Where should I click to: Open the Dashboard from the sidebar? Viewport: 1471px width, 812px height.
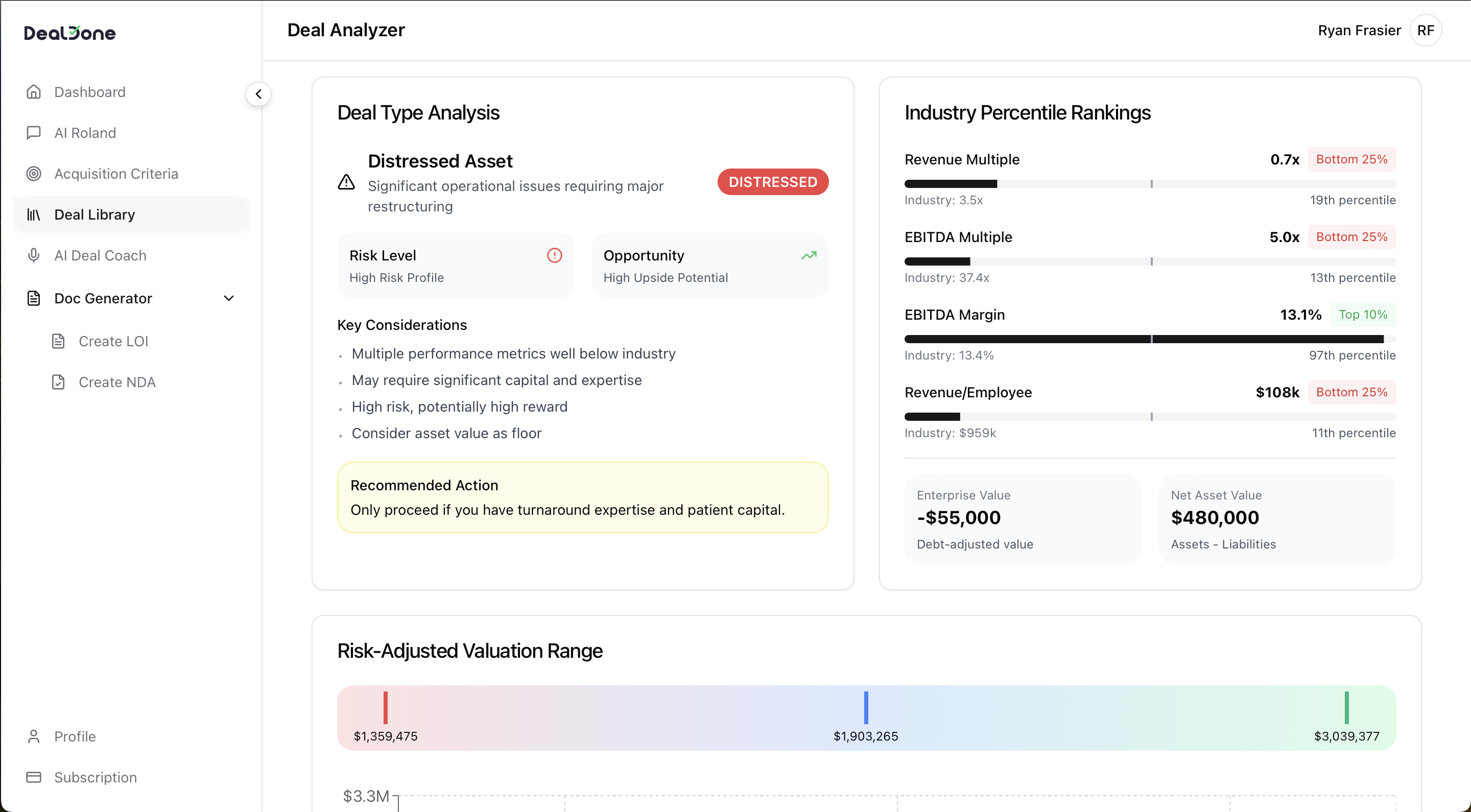(x=90, y=91)
